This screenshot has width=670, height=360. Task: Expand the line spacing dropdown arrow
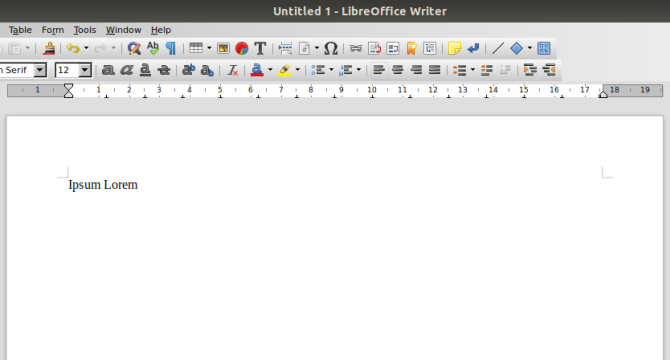coord(473,70)
